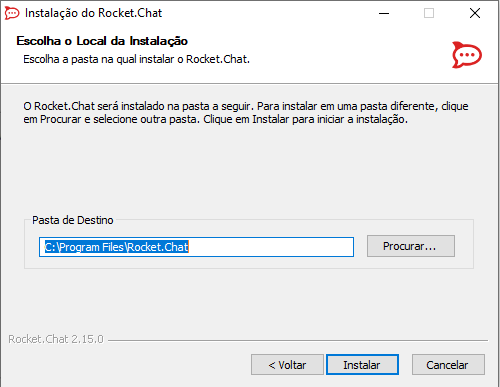
Task: Click the 'Escolha o Local da Instalação' heading
Action: 102,41
